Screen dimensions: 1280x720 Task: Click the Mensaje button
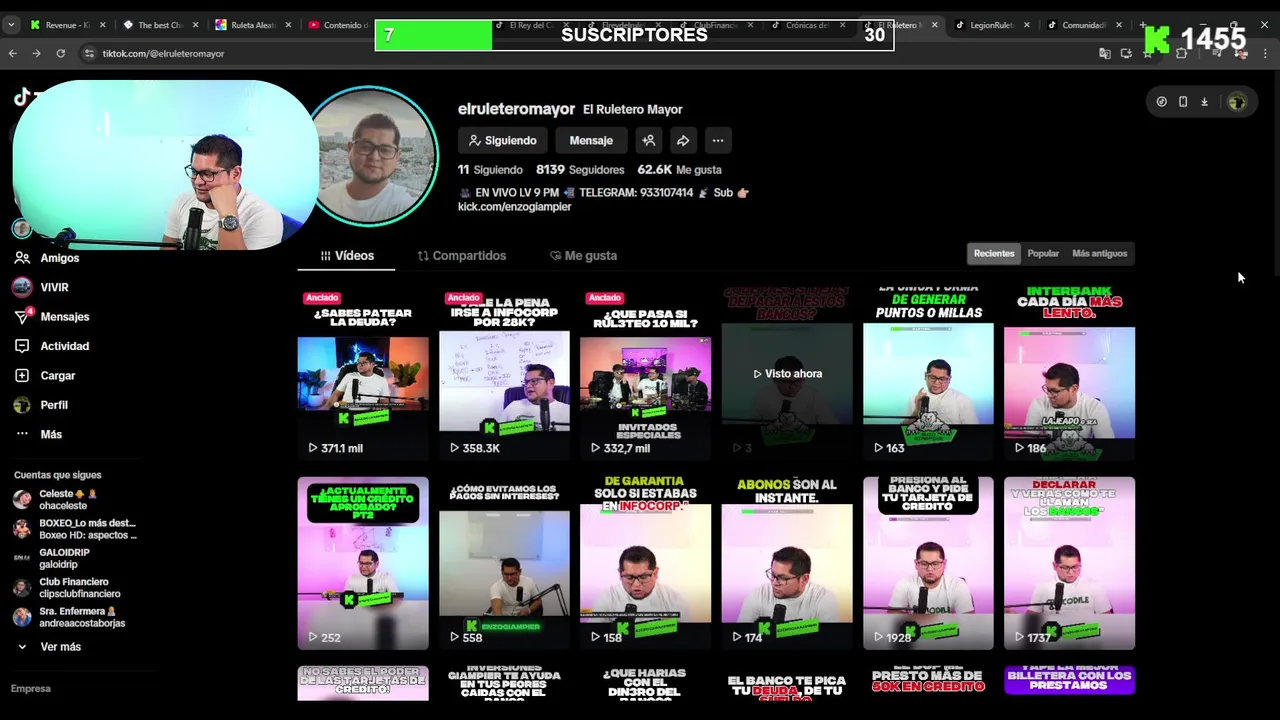pyautogui.click(x=591, y=141)
